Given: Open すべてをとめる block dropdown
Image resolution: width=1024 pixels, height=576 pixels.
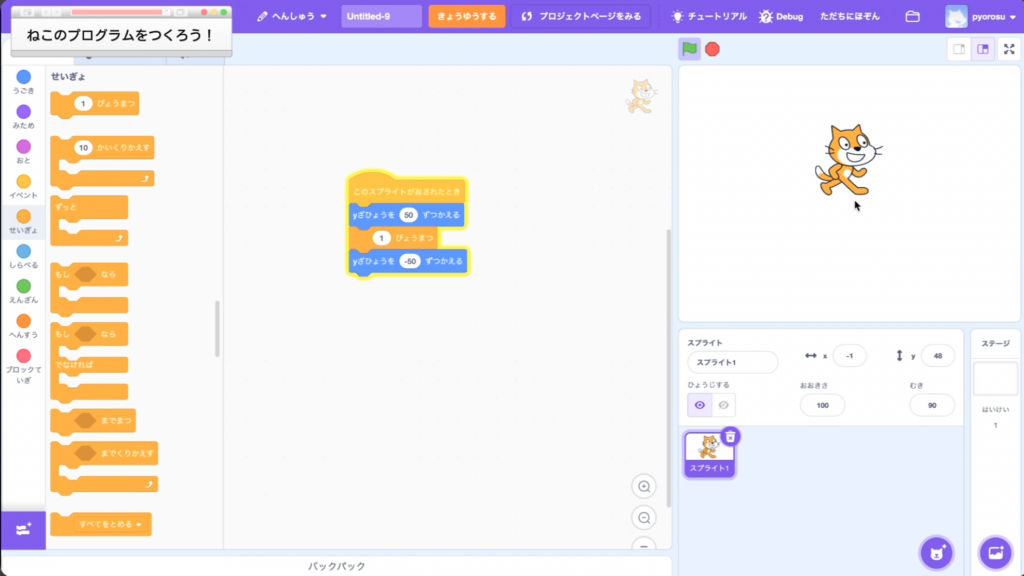Looking at the screenshot, I should 138,524.
